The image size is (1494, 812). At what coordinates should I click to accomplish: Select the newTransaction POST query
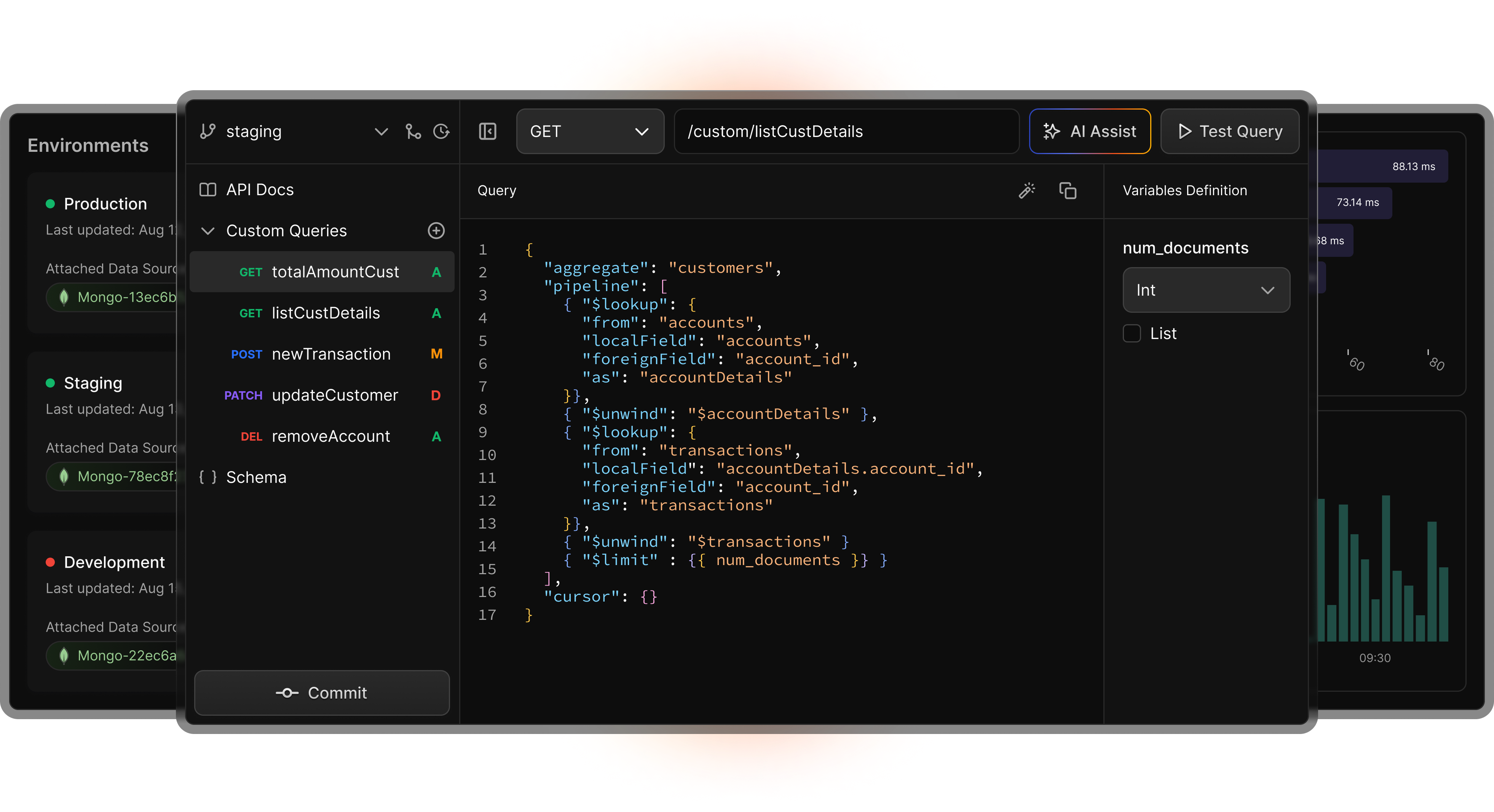[322, 354]
